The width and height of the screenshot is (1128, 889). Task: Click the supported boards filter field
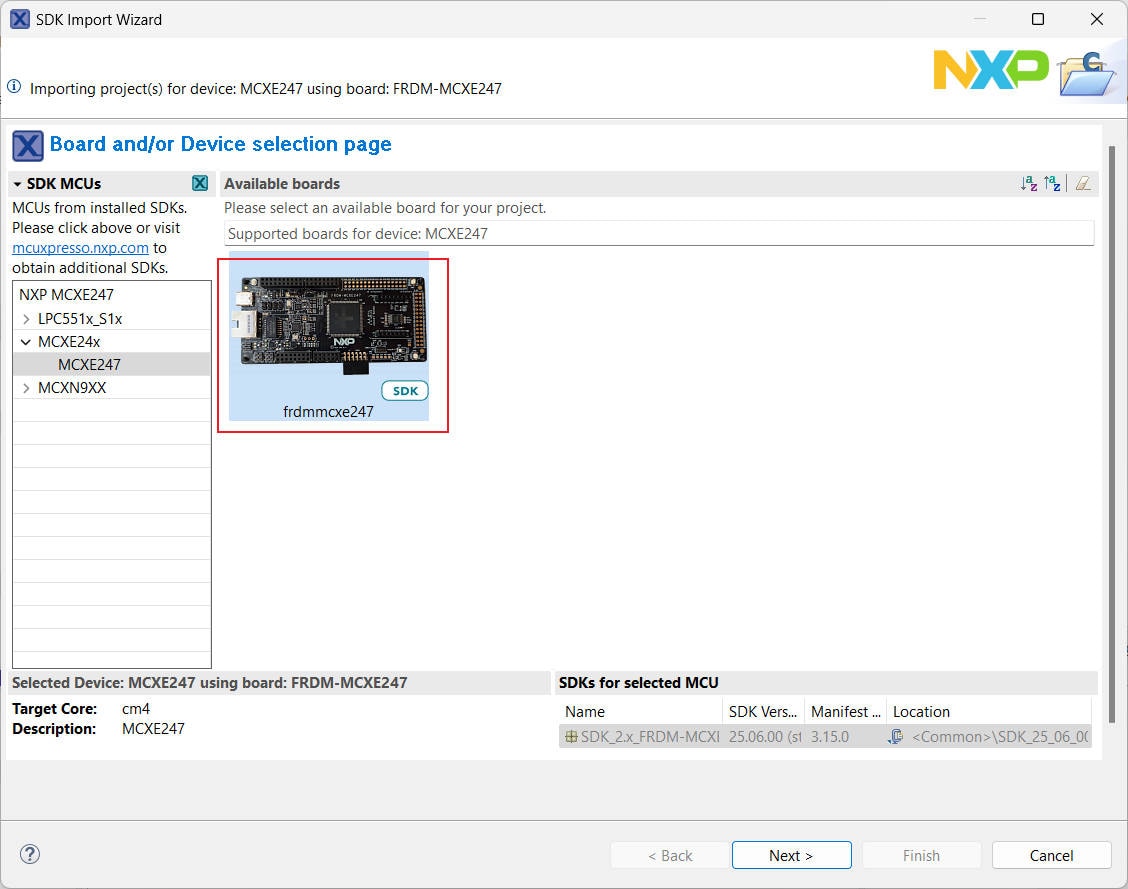click(x=658, y=233)
